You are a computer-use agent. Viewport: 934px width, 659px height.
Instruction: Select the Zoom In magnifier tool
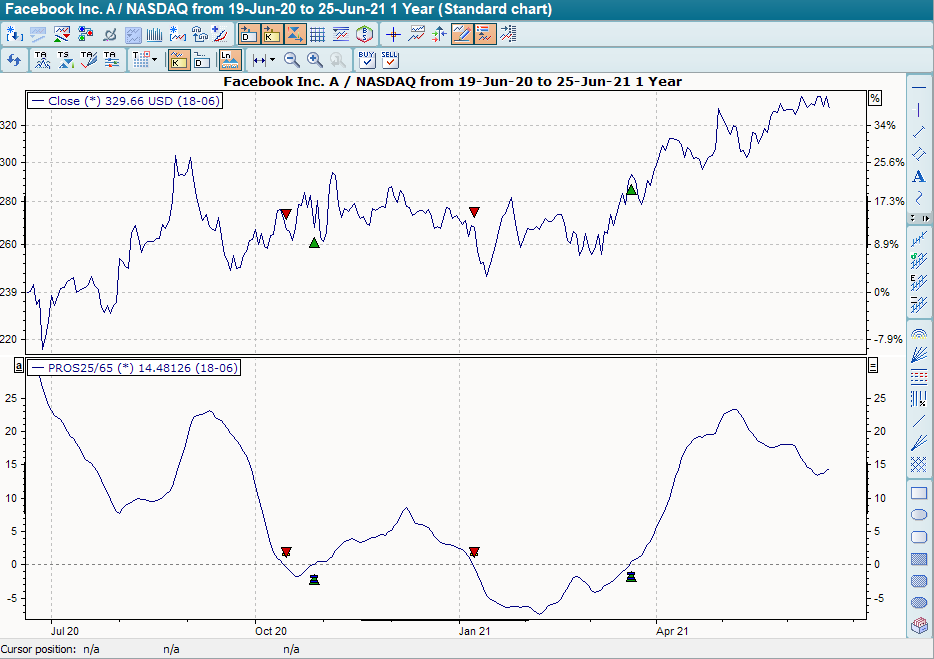click(313, 60)
